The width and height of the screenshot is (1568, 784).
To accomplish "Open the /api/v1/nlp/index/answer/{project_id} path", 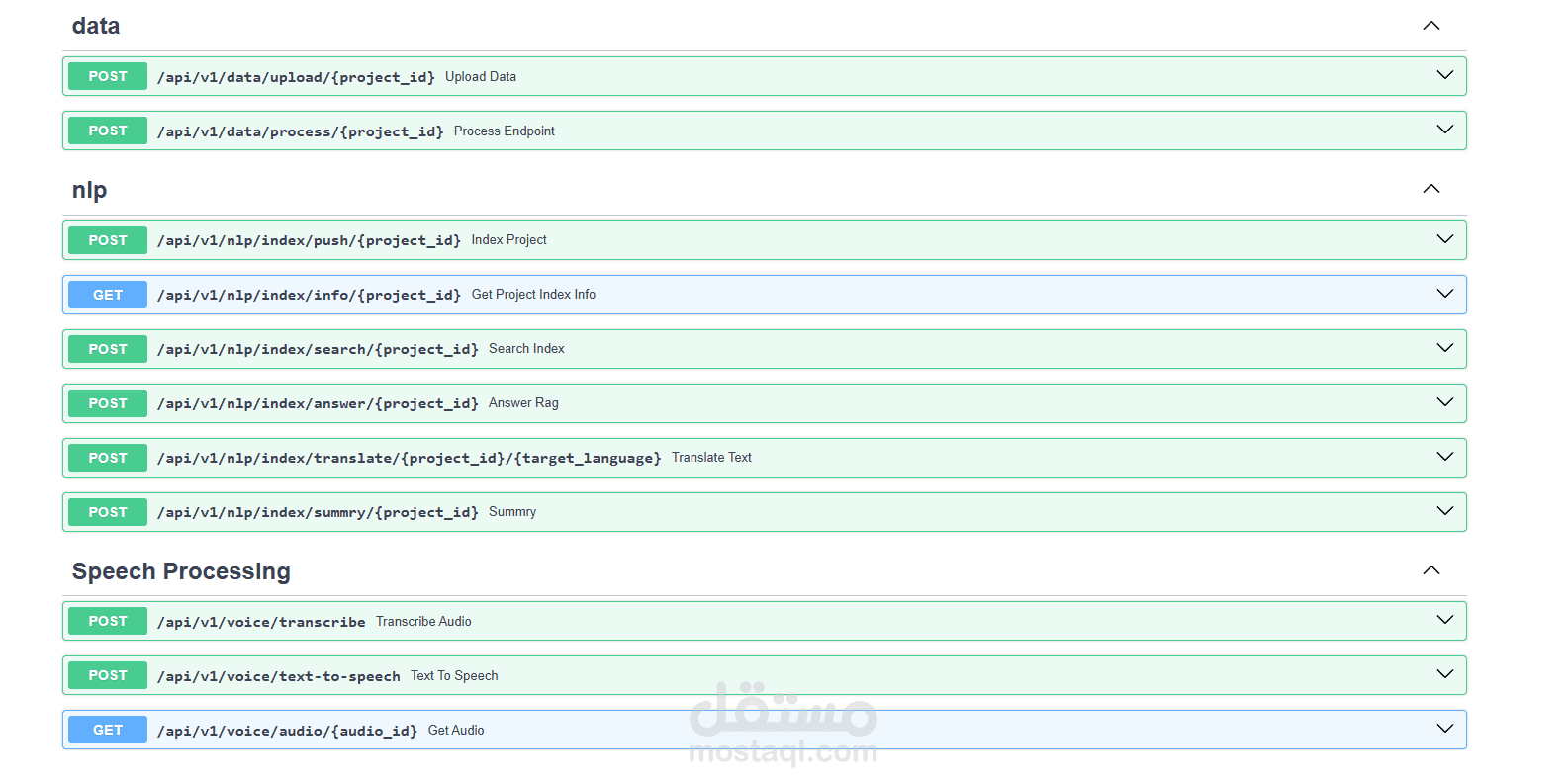I will coord(318,403).
